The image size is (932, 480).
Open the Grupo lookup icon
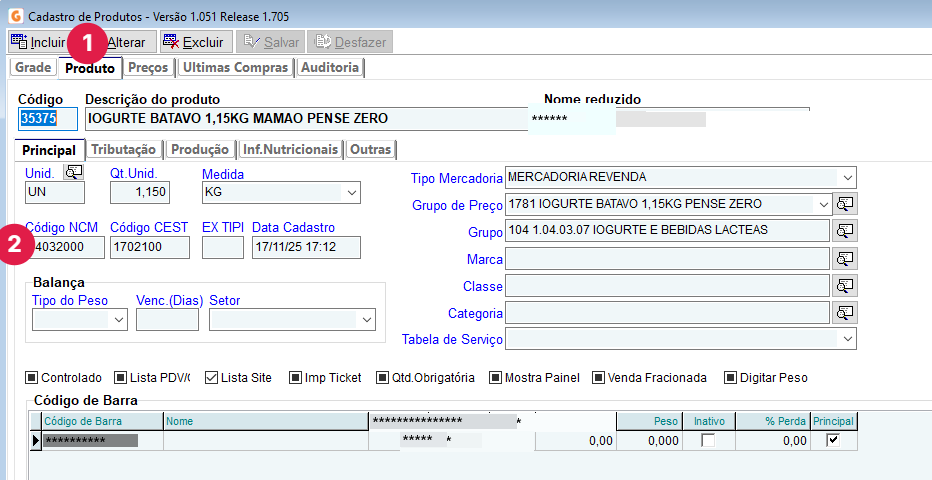point(845,230)
